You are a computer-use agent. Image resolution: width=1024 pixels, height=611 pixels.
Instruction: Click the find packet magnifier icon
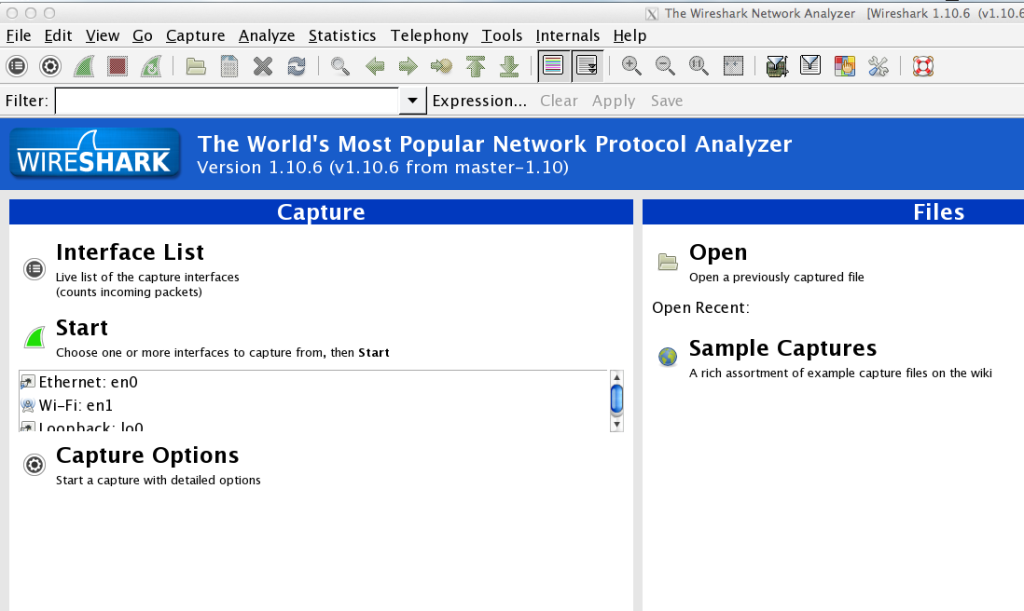341,67
